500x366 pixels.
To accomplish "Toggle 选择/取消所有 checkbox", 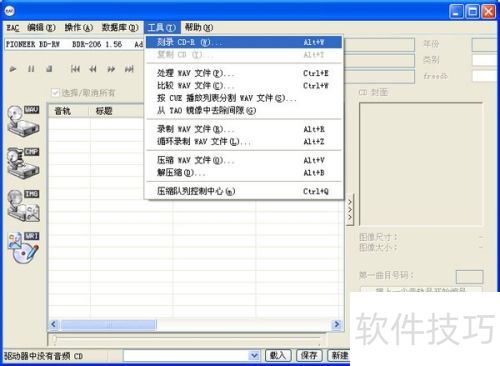I will pyautogui.click(x=55, y=92).
